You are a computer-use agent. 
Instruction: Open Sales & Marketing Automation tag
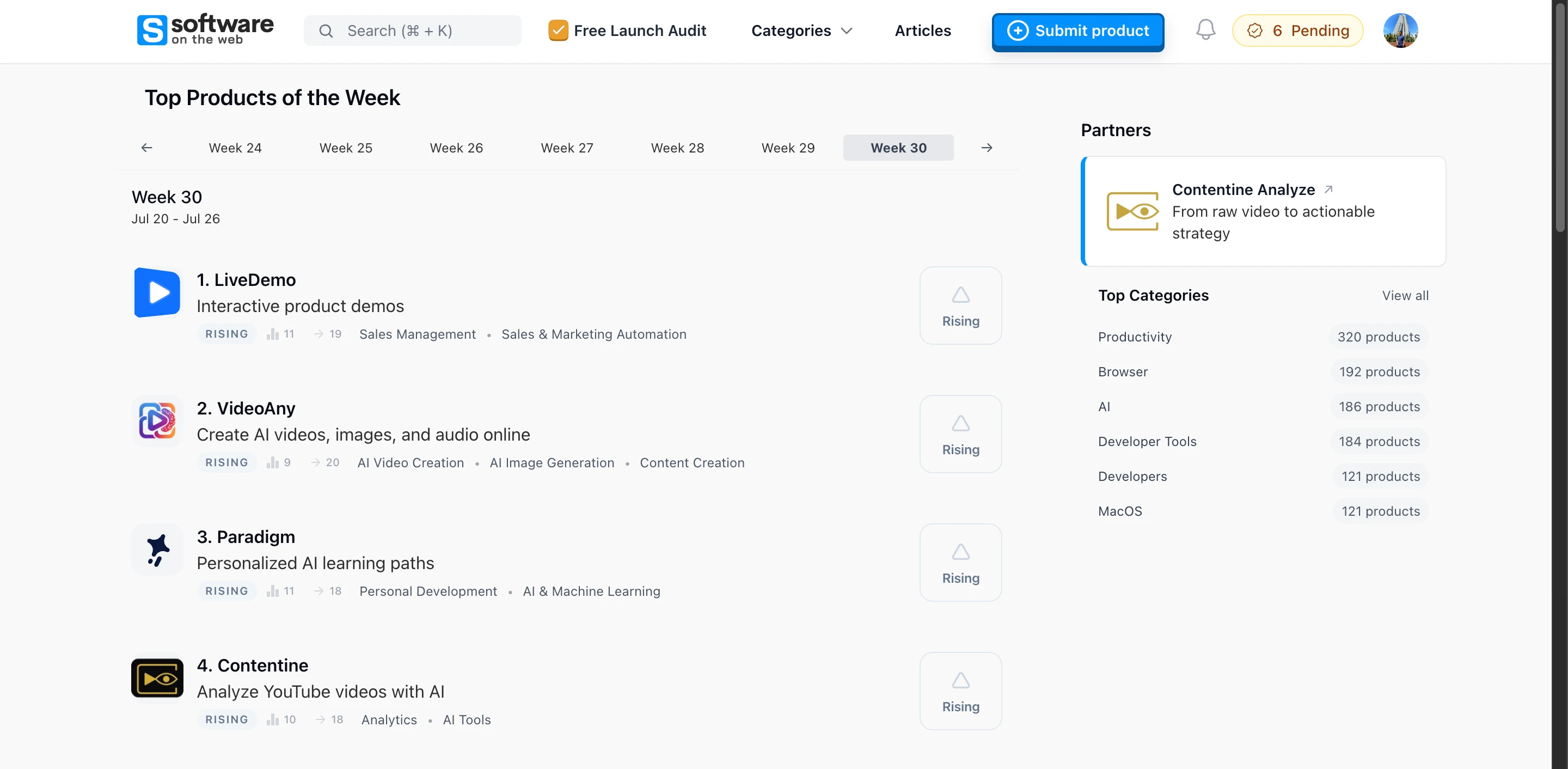[593, 334]
